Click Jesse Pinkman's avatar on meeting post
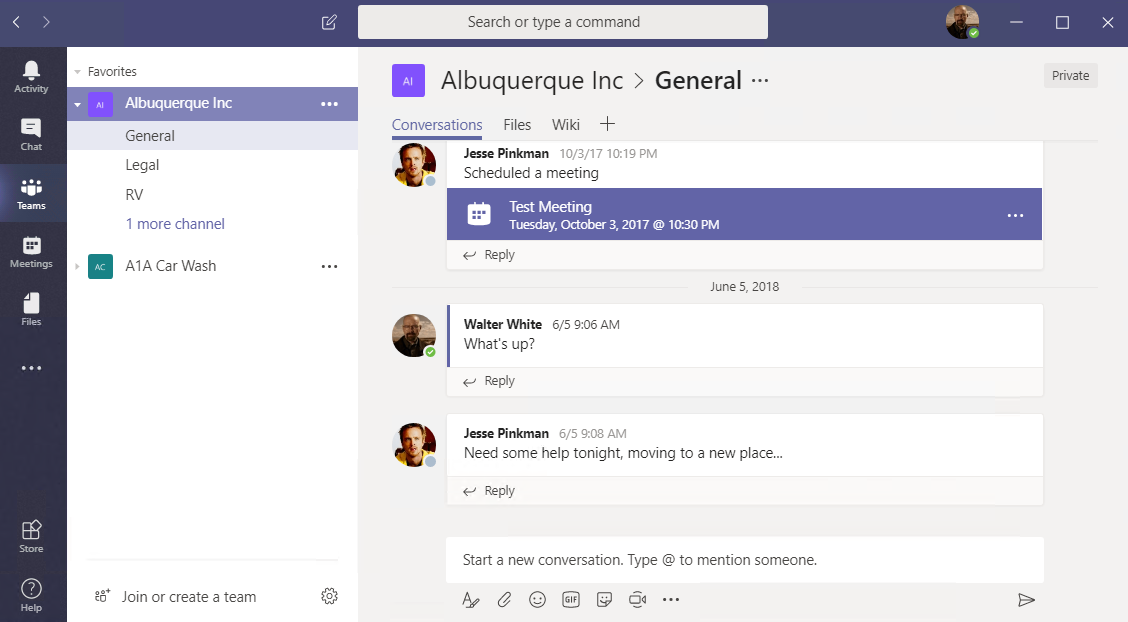The height and width of the screenshot is (622, 1128). click(414, 165)
